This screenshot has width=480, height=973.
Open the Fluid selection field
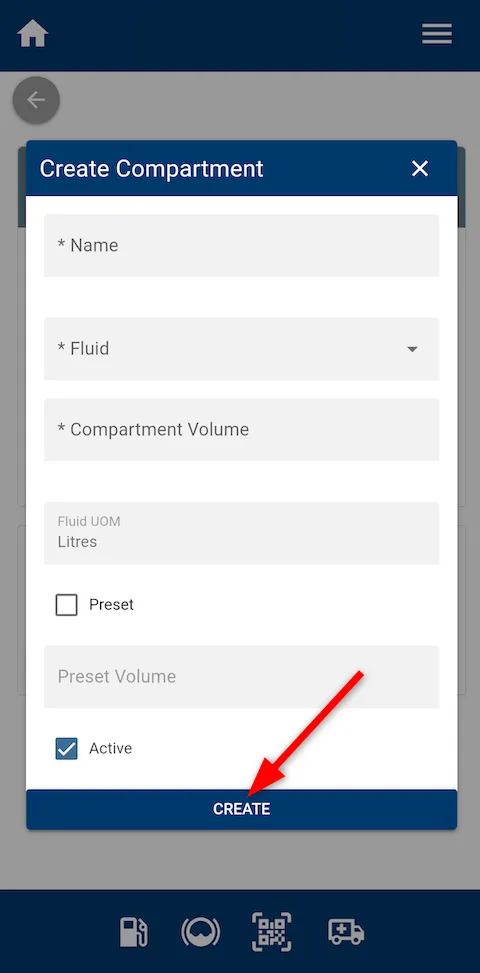[x=241, y=349]
